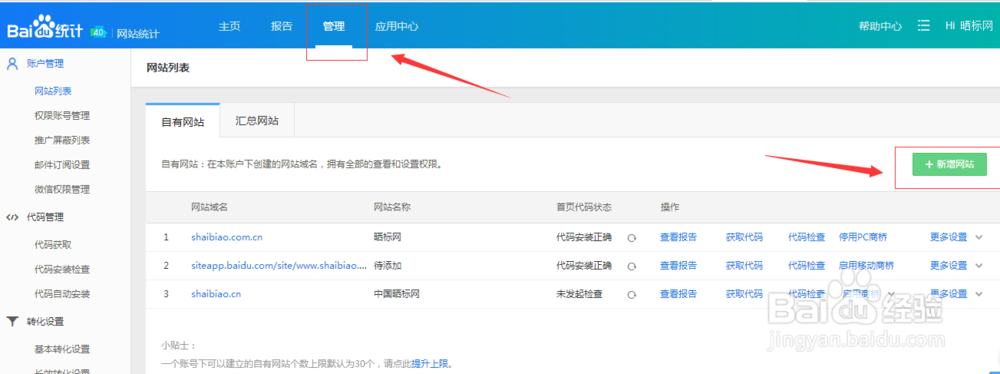1000x374 pixels.
Task: Click 启用移动商桥 for siteapp.baidu.com row
Action: click(x=866, y=266)
